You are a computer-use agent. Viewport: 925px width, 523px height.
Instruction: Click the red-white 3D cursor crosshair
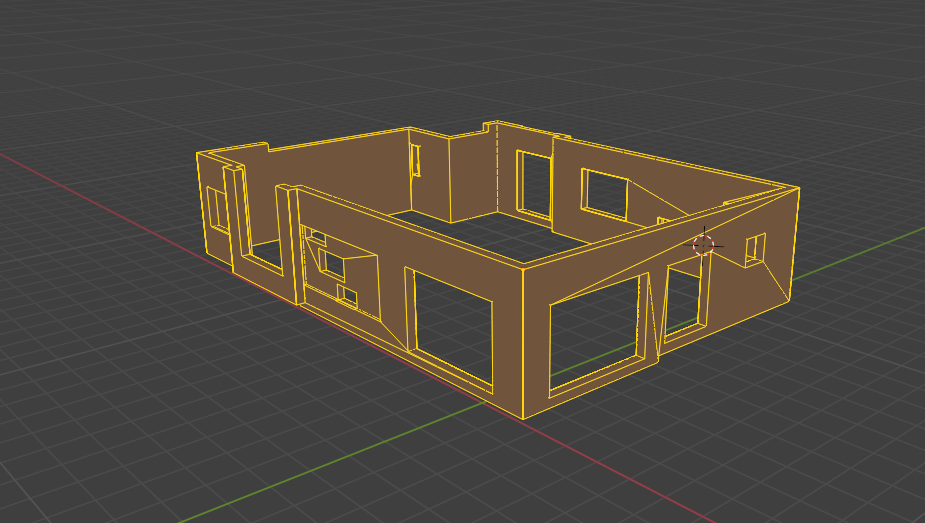[x=703, y=245]
